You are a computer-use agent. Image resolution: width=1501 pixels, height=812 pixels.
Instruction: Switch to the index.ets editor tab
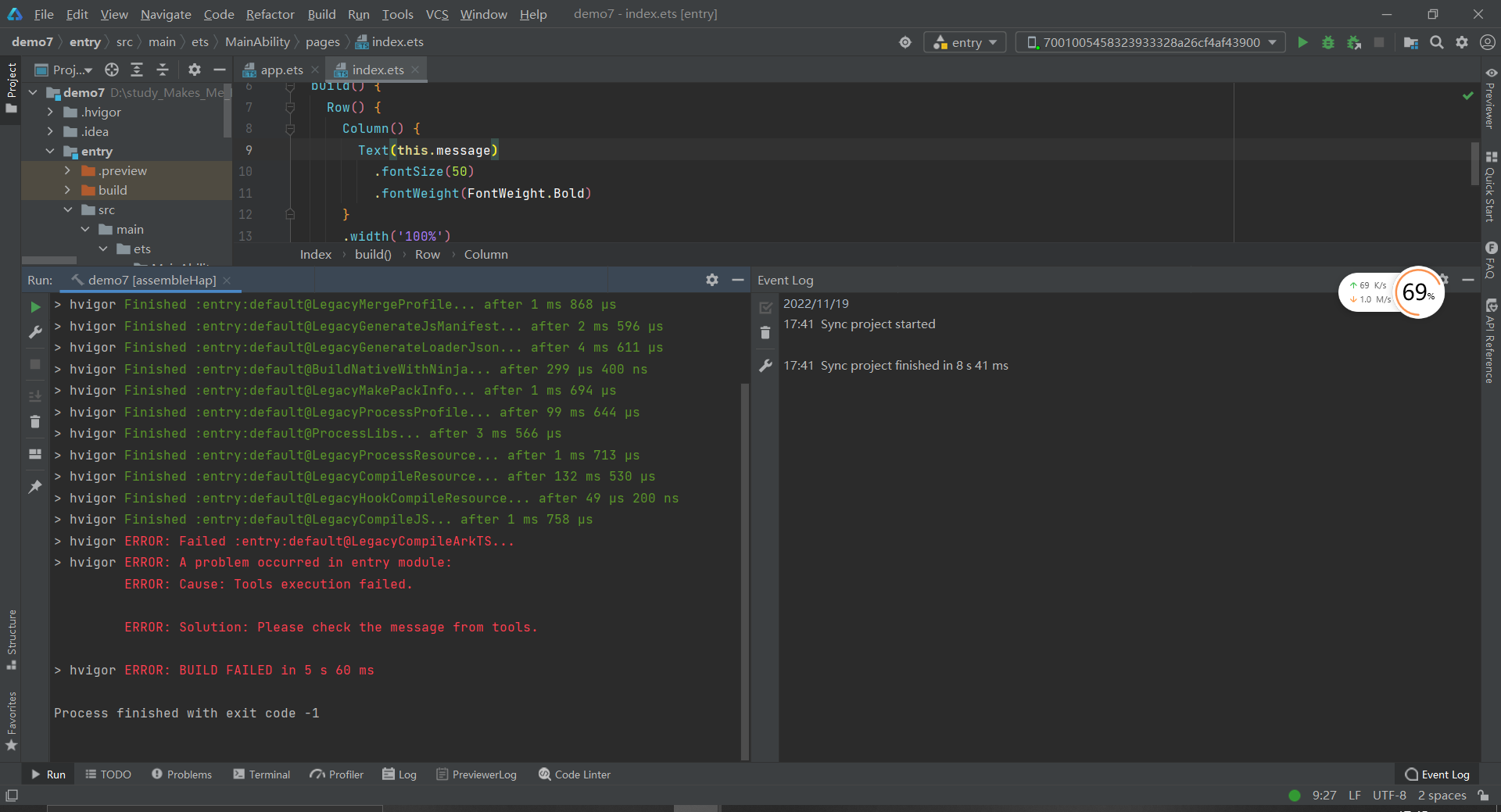[377, 70]
